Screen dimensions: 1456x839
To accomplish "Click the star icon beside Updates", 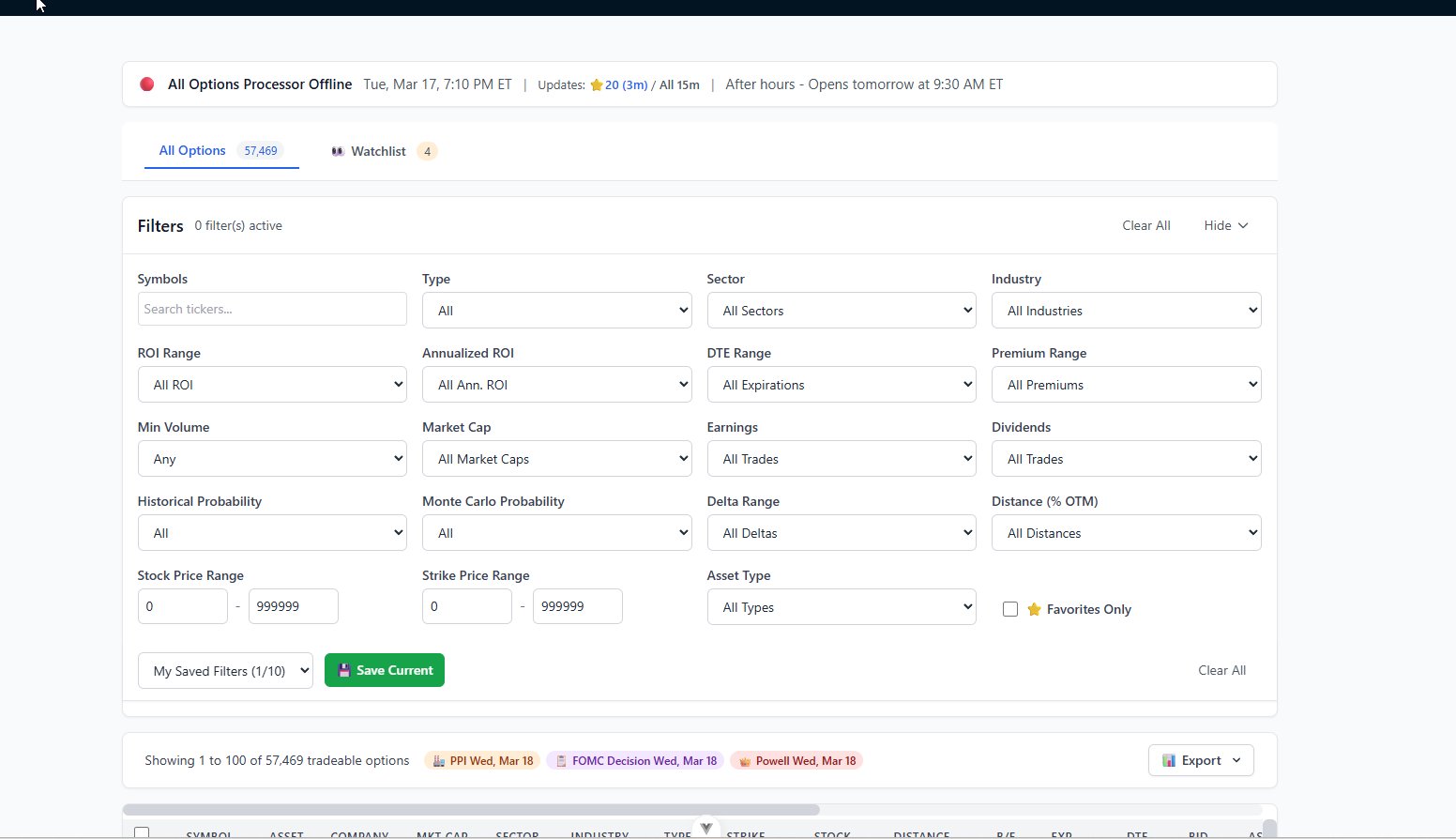I will (596, 85).
